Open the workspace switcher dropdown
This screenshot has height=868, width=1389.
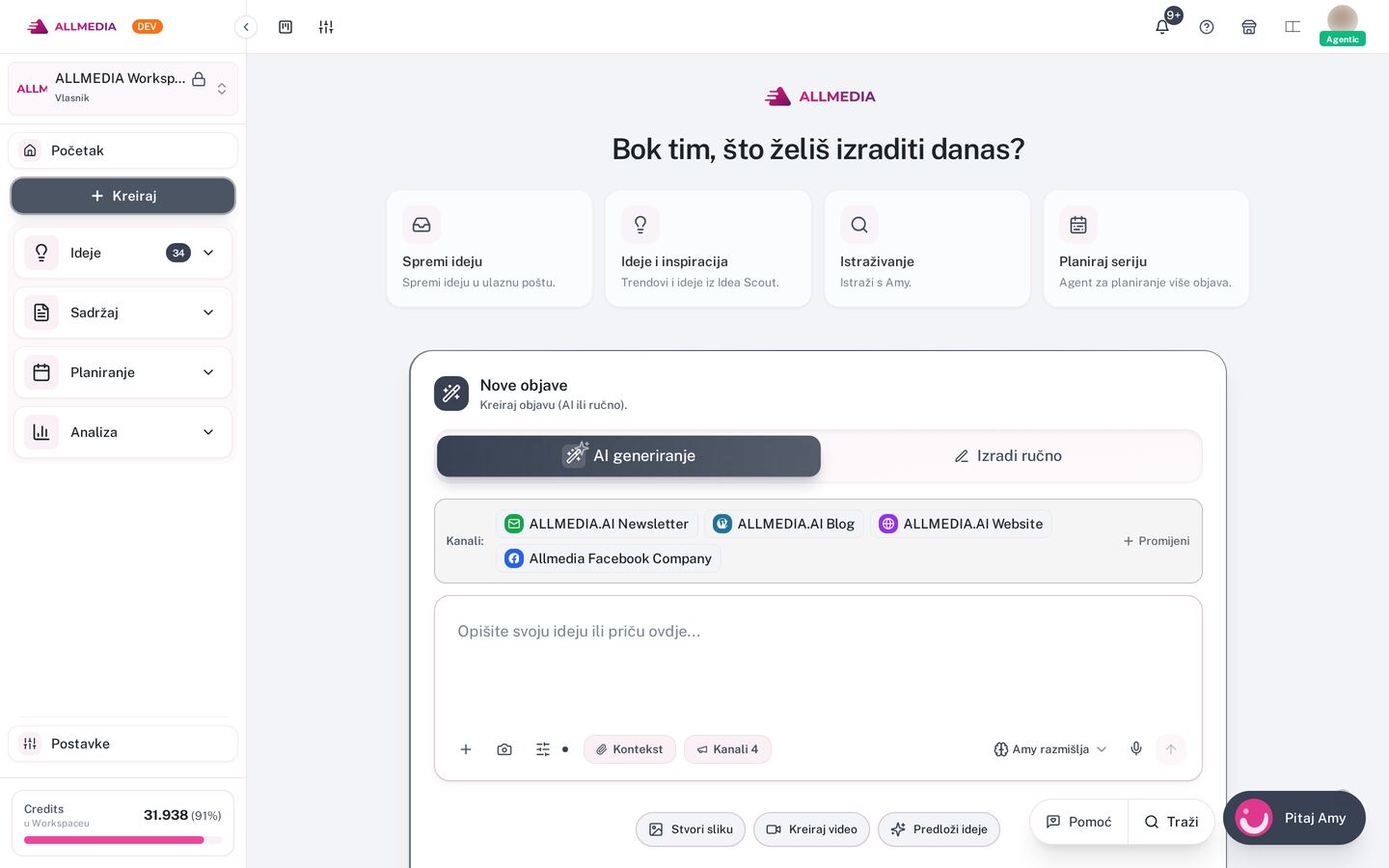pos(123,89)
